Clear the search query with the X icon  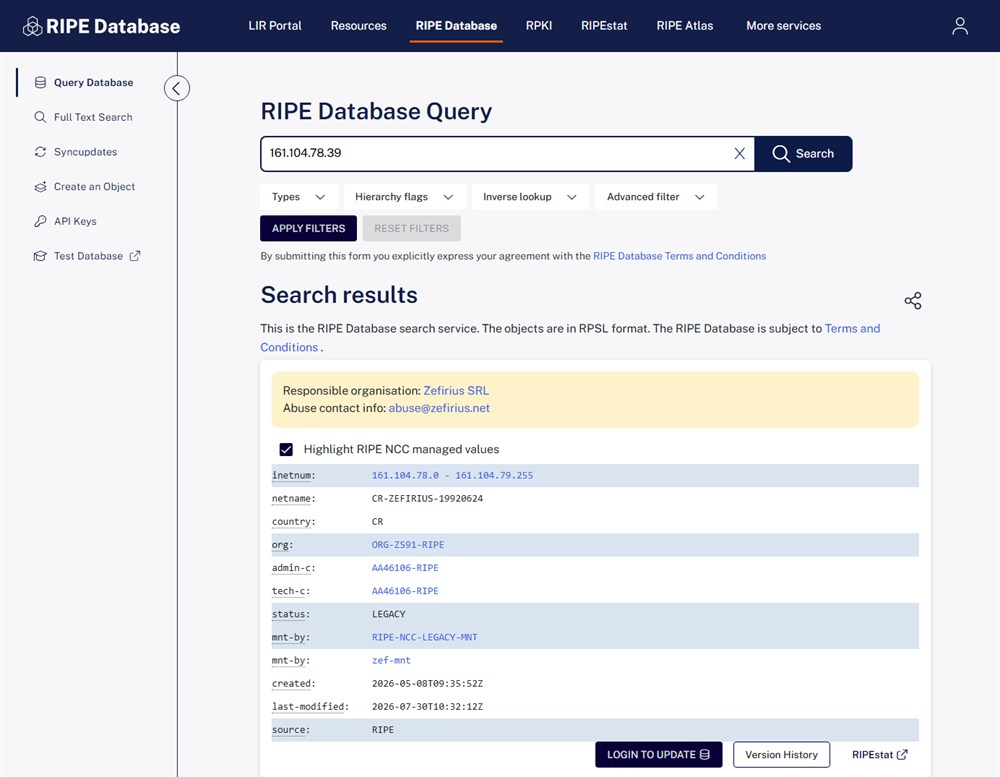coord(739,153)
